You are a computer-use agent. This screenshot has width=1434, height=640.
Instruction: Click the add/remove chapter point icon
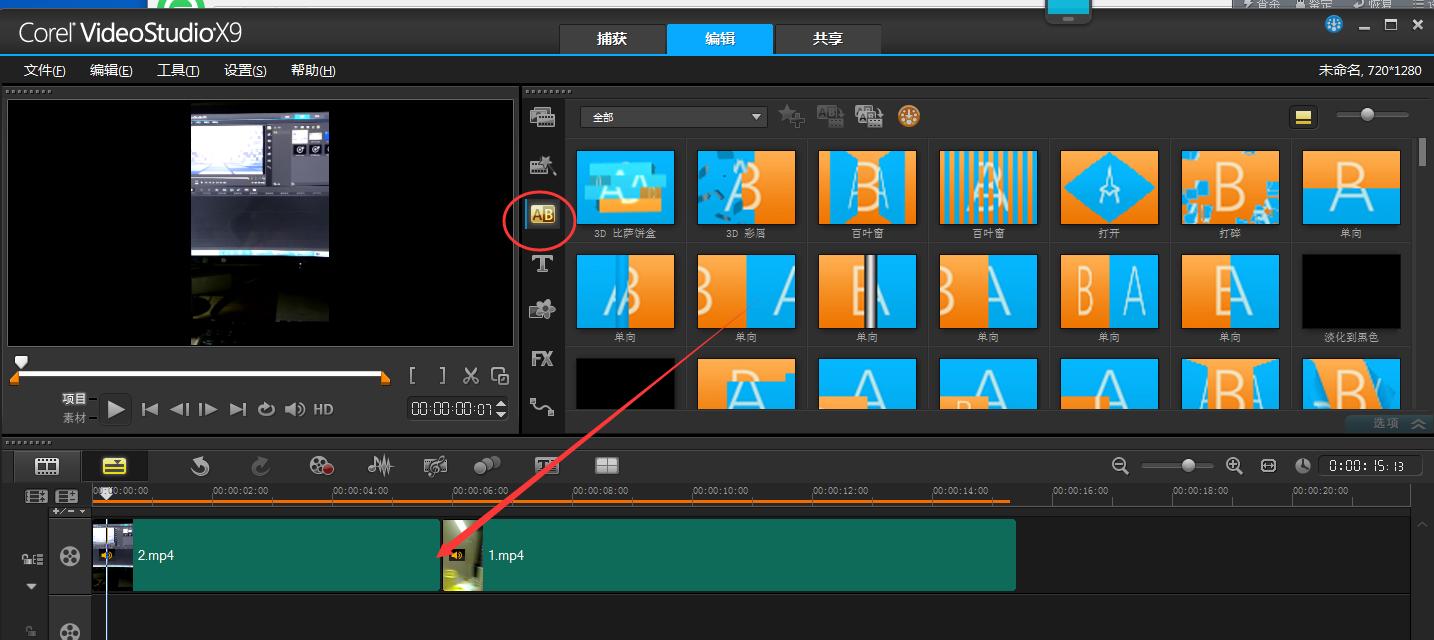66,496
